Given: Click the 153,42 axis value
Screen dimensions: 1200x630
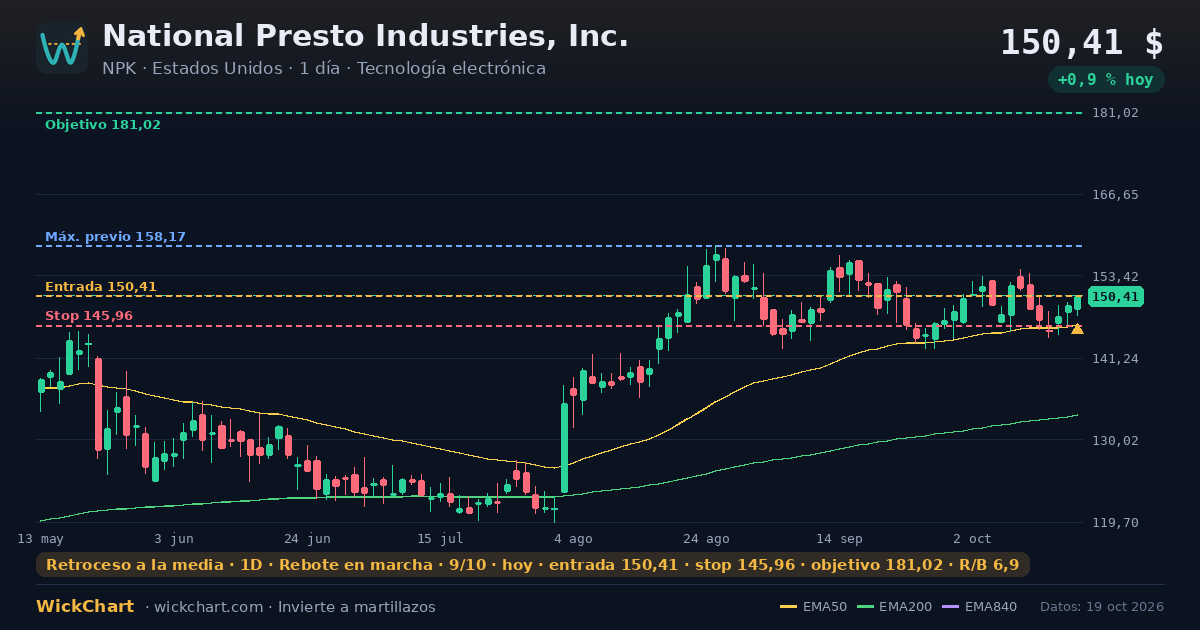Looking at the screenshot, I should point(1117,277).
